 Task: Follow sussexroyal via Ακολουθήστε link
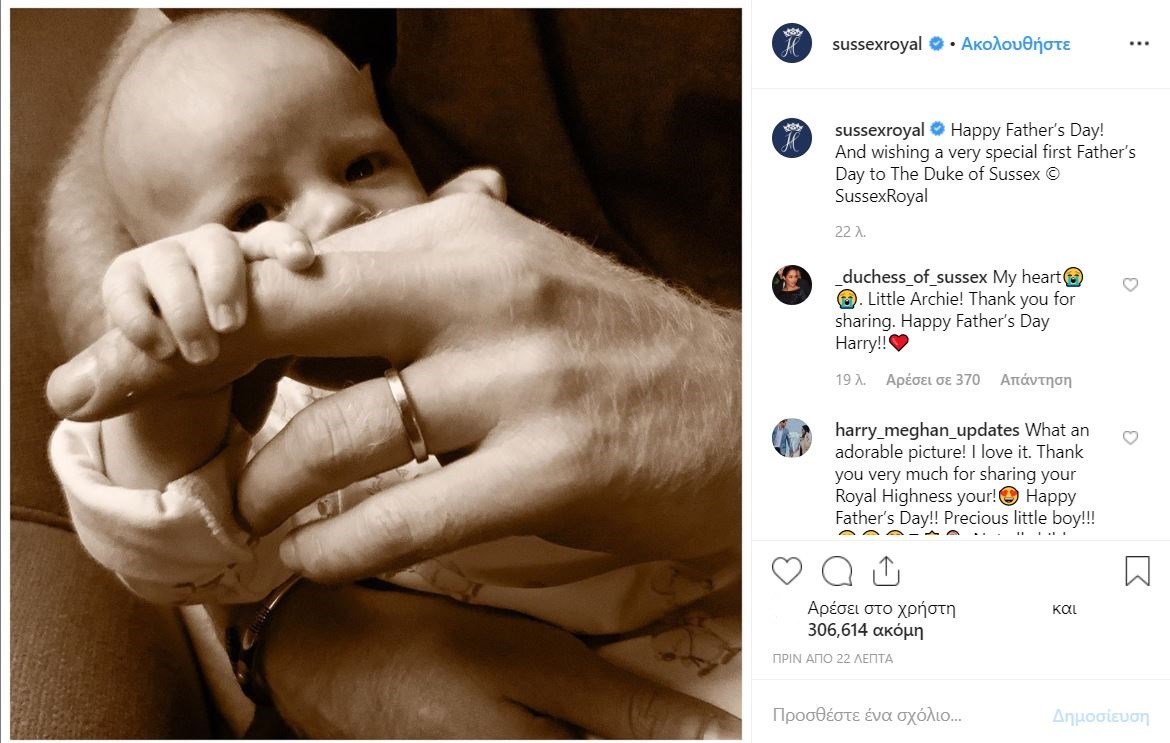(1015, 44)
